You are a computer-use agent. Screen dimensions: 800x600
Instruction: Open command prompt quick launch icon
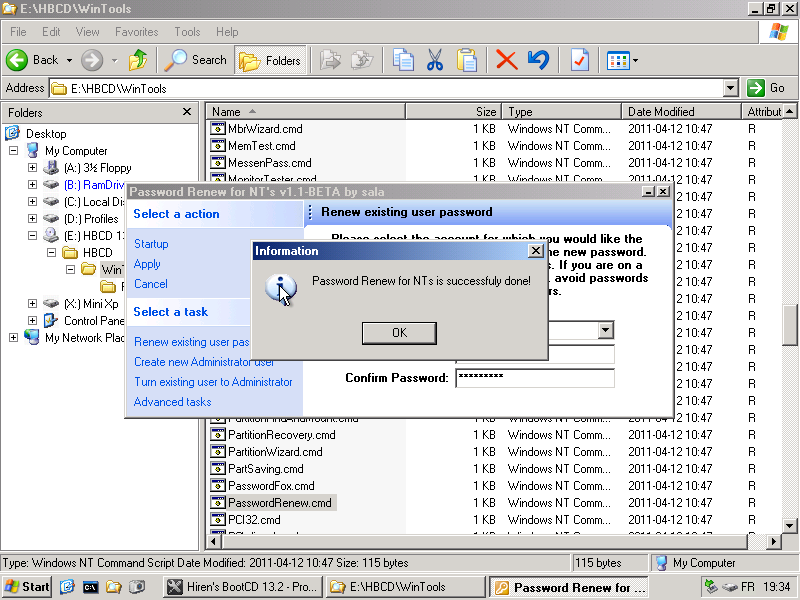[90, 587]
